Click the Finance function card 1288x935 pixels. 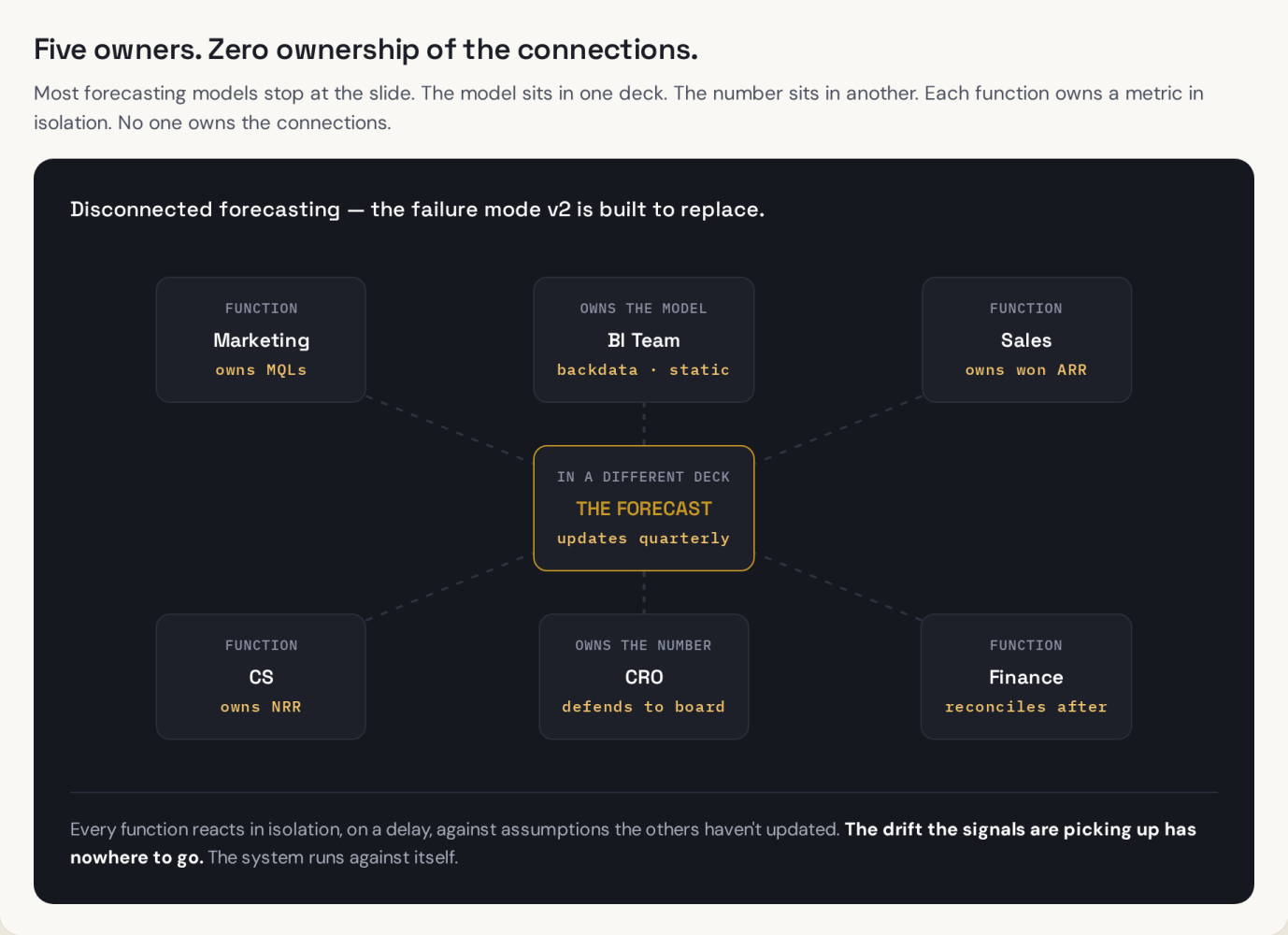[1026, 676]
